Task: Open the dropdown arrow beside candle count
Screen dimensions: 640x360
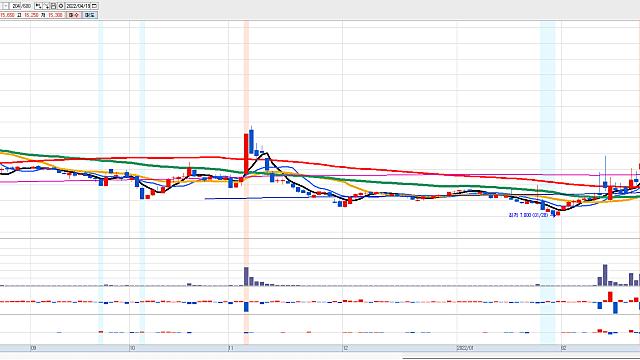Action: pyautogui.click(x=5, y=6)
